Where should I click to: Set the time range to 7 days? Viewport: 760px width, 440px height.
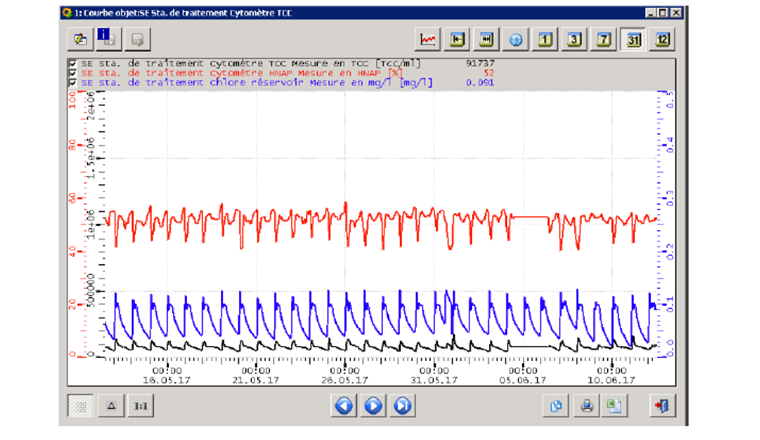[x=603, y=39]
